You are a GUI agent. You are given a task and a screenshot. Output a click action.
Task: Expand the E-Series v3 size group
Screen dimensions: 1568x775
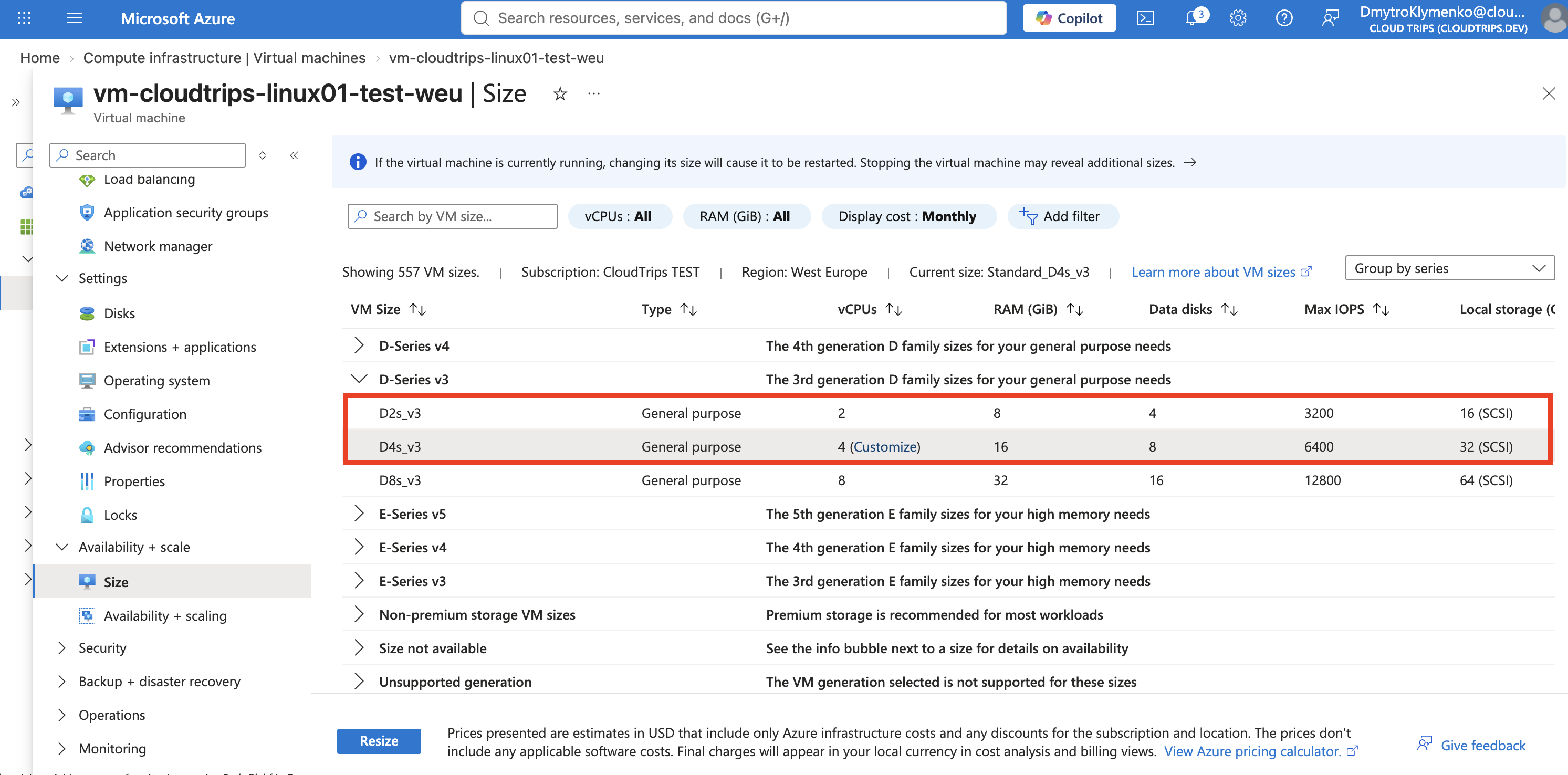coord(359,581)
